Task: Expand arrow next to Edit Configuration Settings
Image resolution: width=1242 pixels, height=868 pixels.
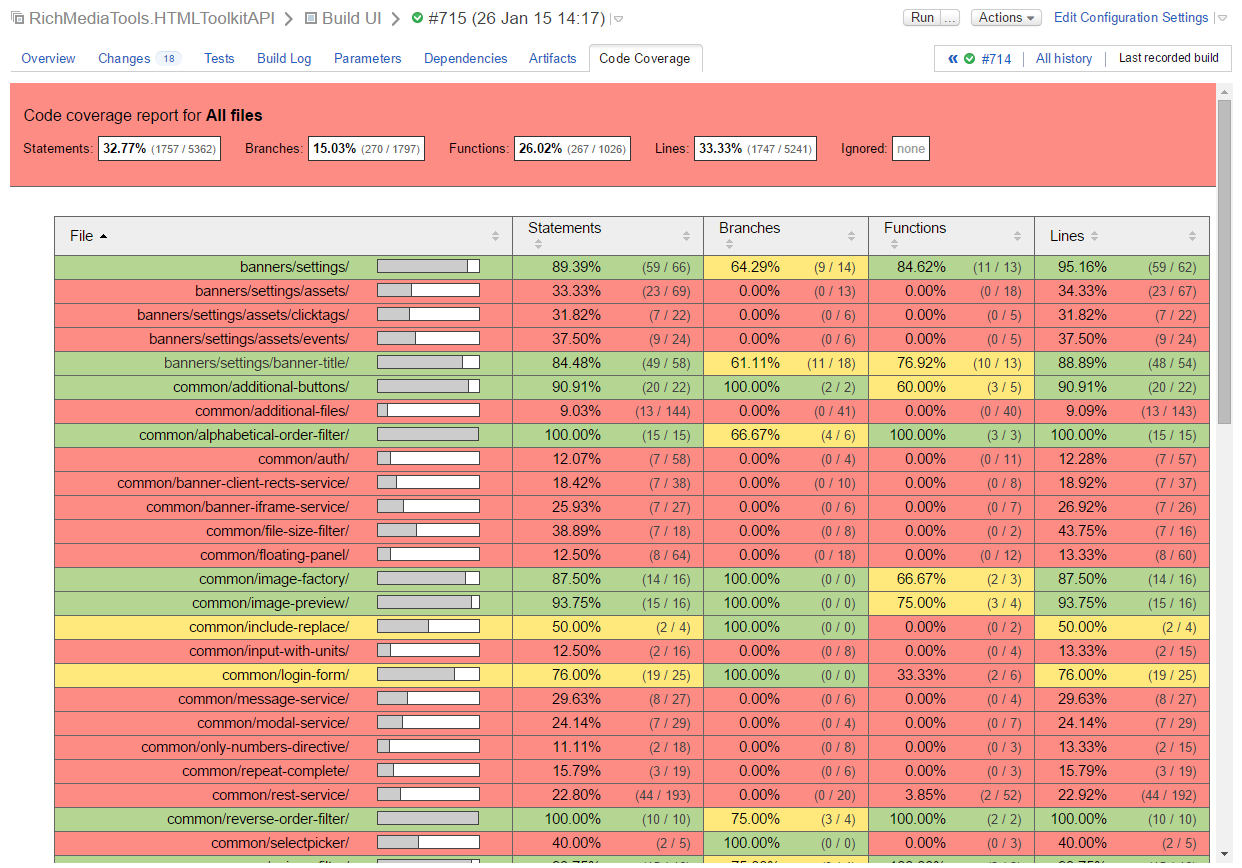Action: (1221, 19)
